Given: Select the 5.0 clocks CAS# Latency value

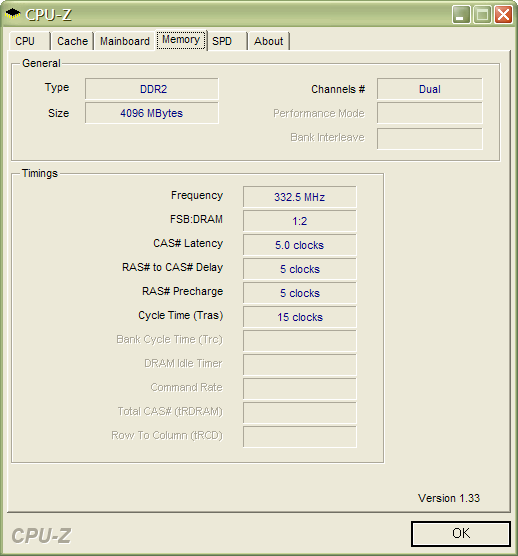Looking at the screenshot, I should pos(300,245).
